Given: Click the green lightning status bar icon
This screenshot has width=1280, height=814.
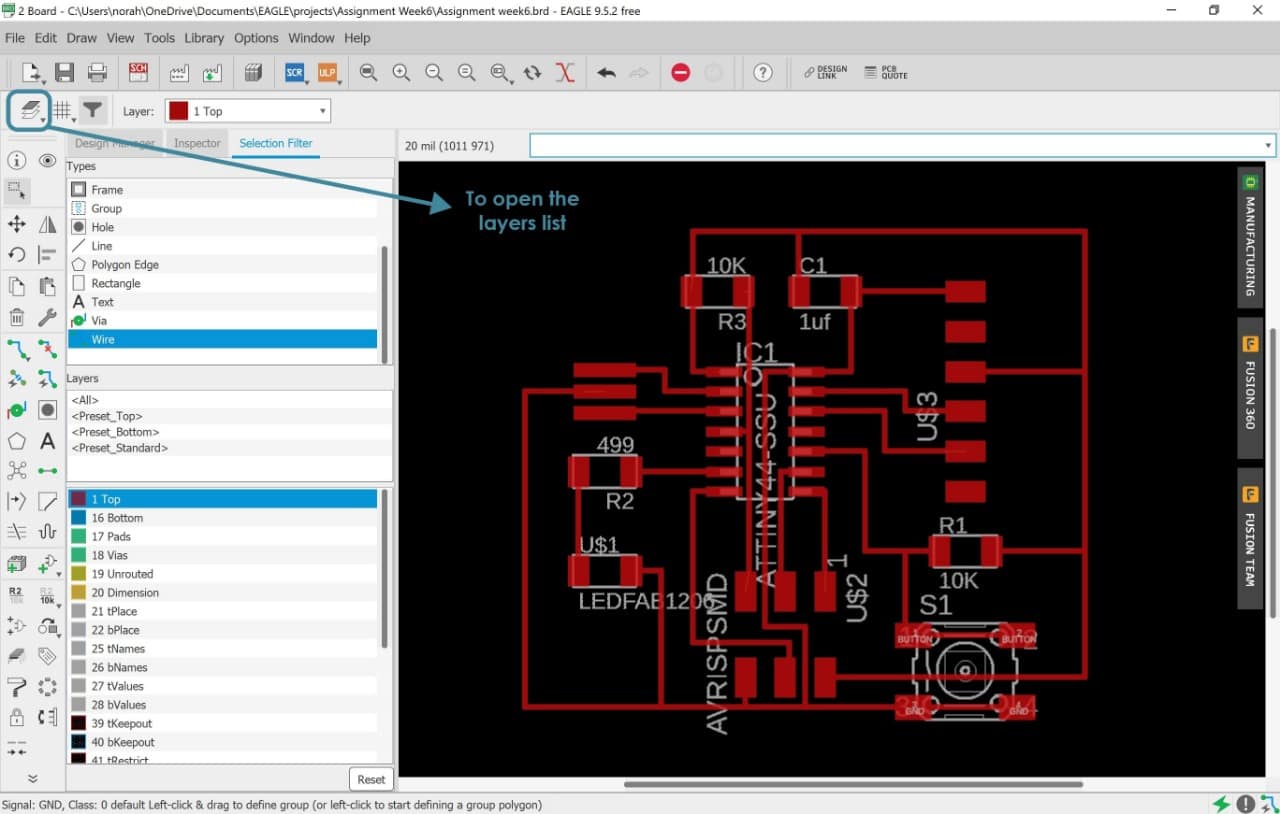Looking at the screenshot, I should [1221, 804].
